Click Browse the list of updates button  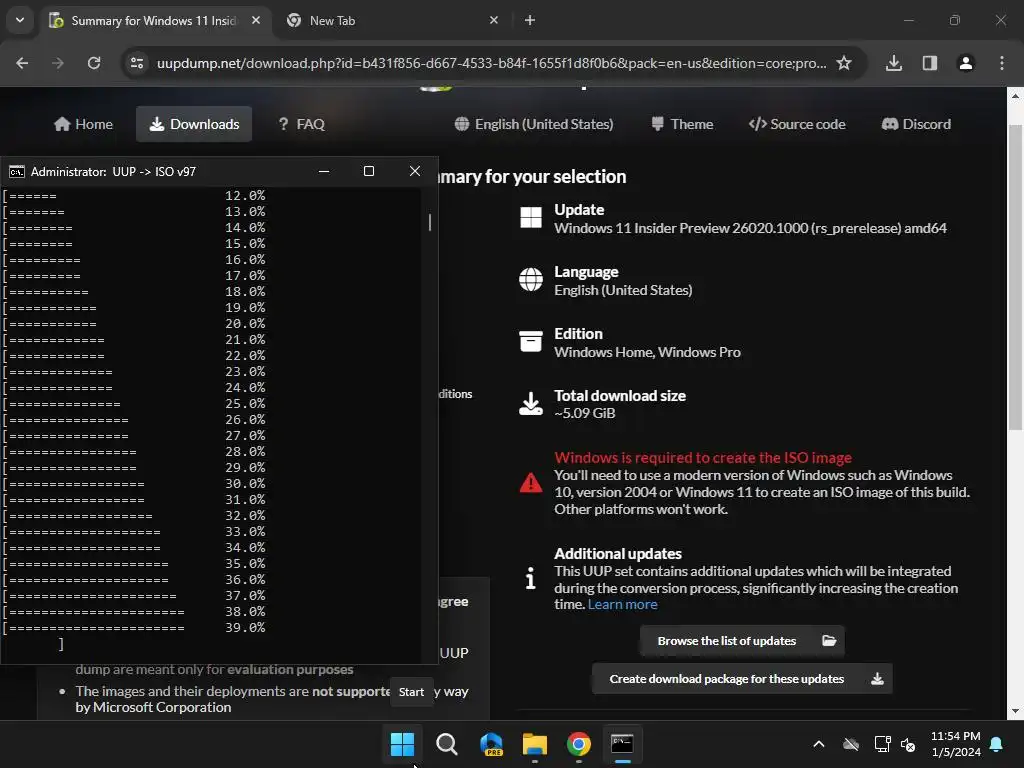point(743,641)
